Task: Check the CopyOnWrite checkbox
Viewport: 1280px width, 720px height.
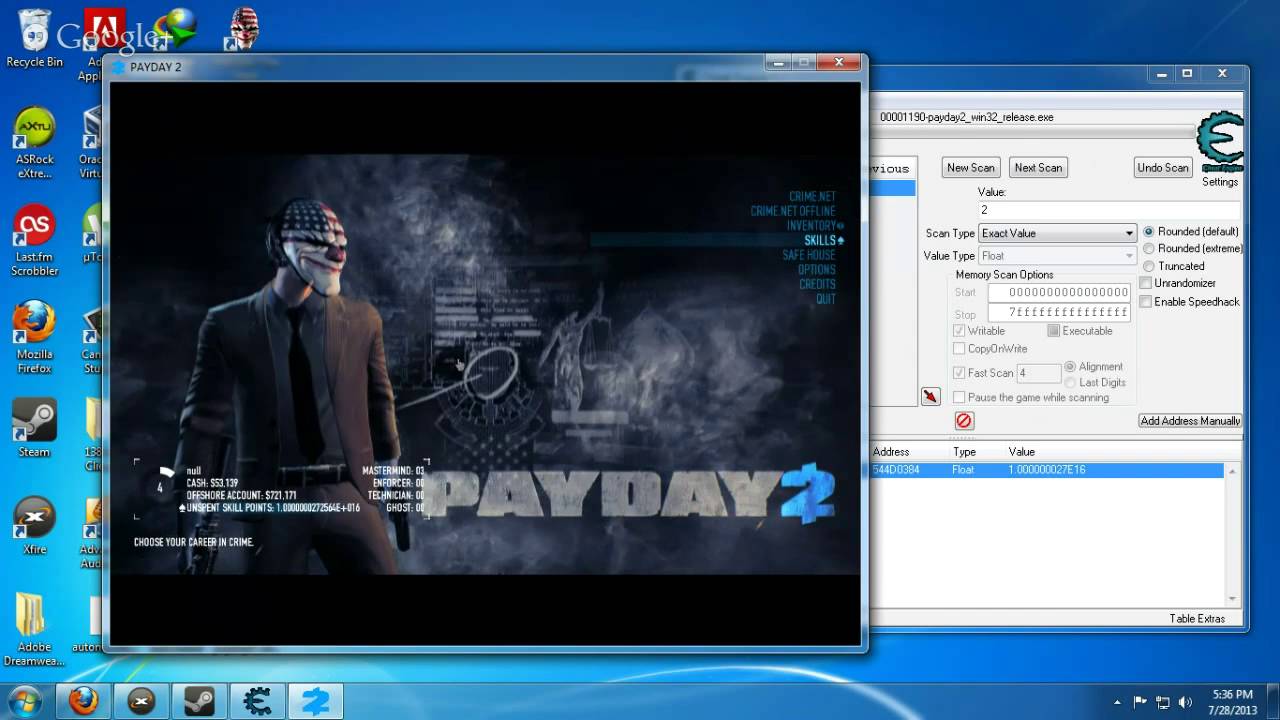Action: 959,349
